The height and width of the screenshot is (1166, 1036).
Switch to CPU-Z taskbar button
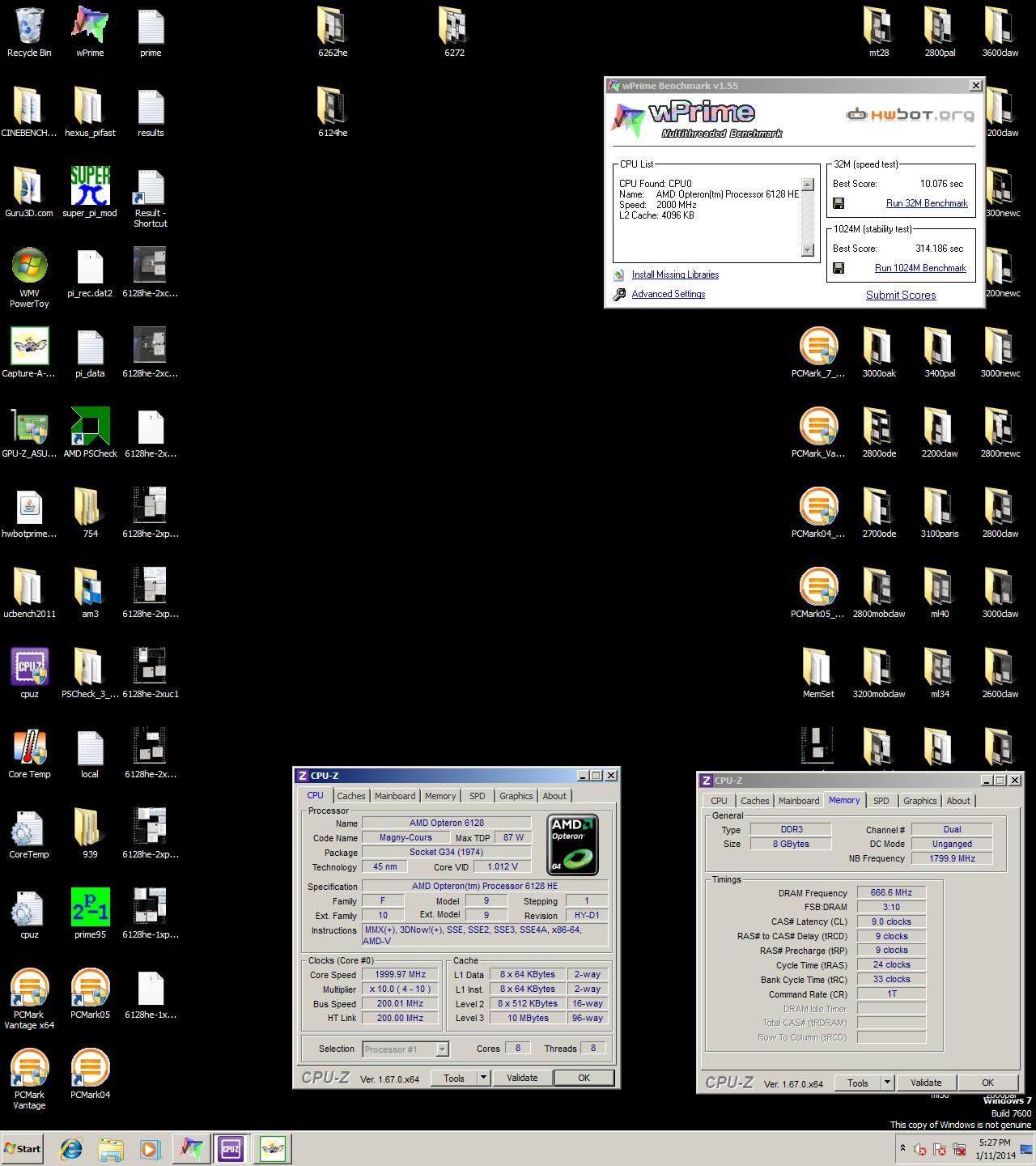[231, 1148]
